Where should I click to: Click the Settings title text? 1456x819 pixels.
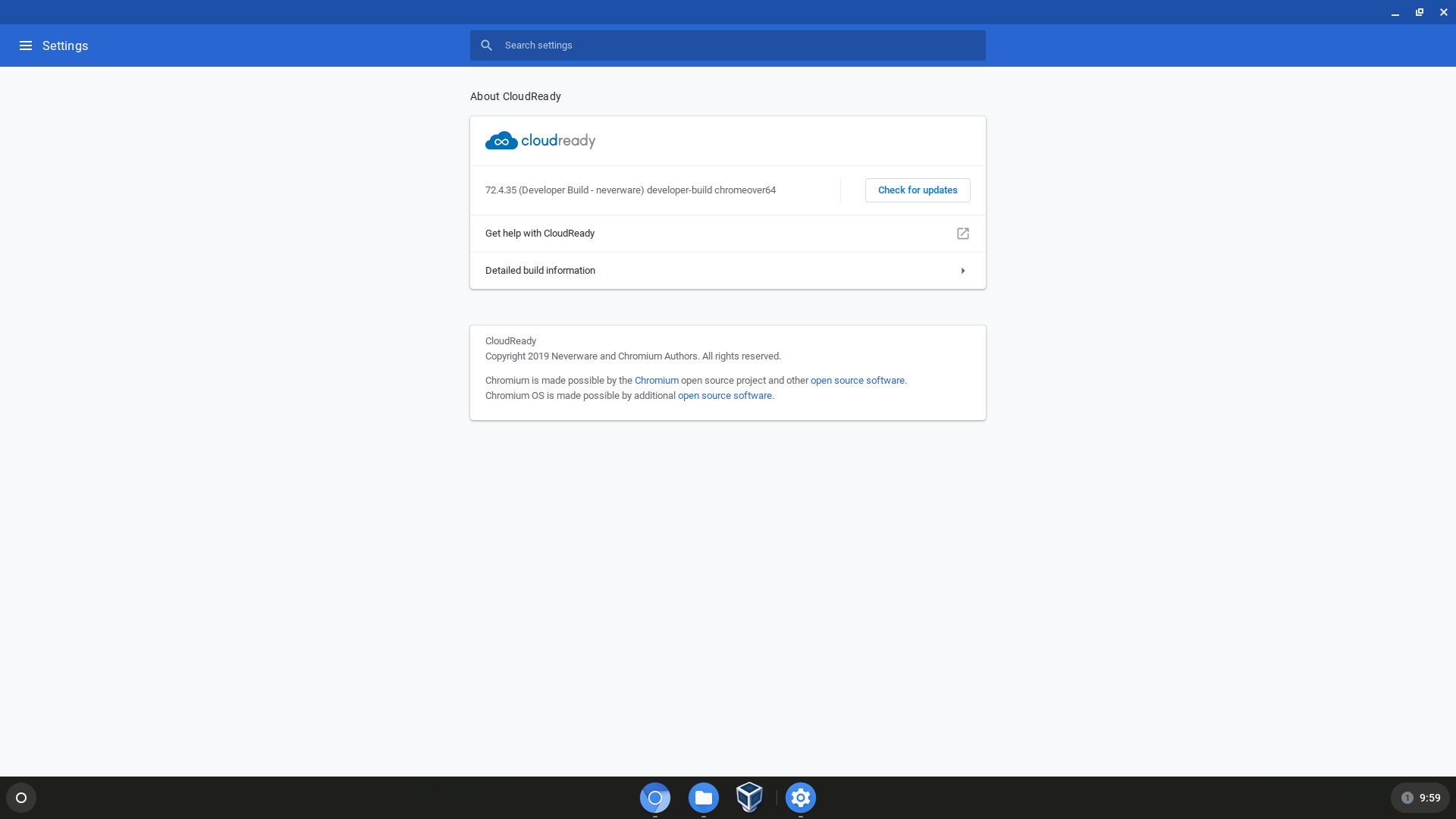coord(65,45)
